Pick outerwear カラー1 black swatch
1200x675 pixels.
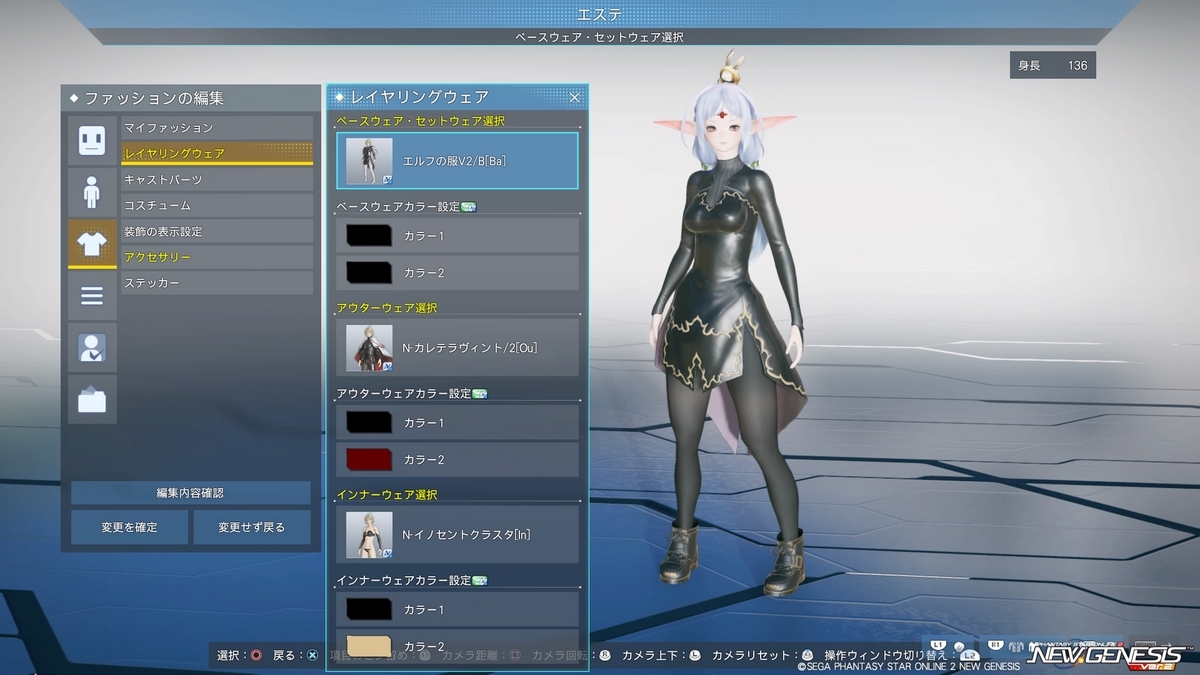tap(369, 422)
